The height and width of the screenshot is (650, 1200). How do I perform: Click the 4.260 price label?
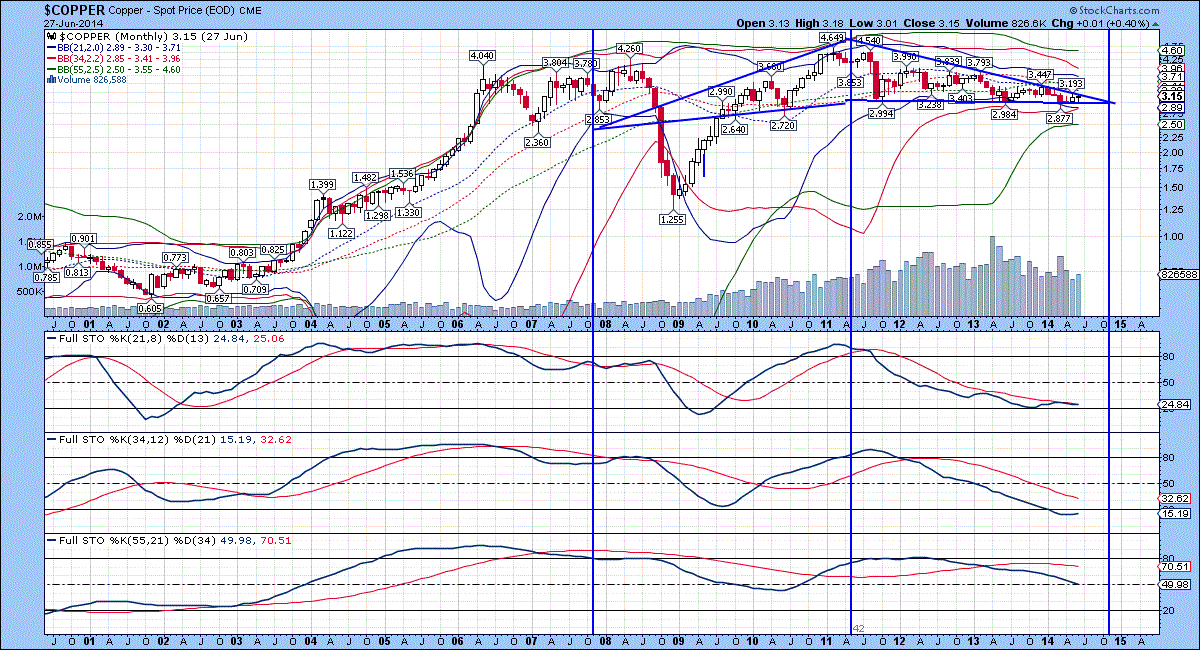[x=628, y=48]
